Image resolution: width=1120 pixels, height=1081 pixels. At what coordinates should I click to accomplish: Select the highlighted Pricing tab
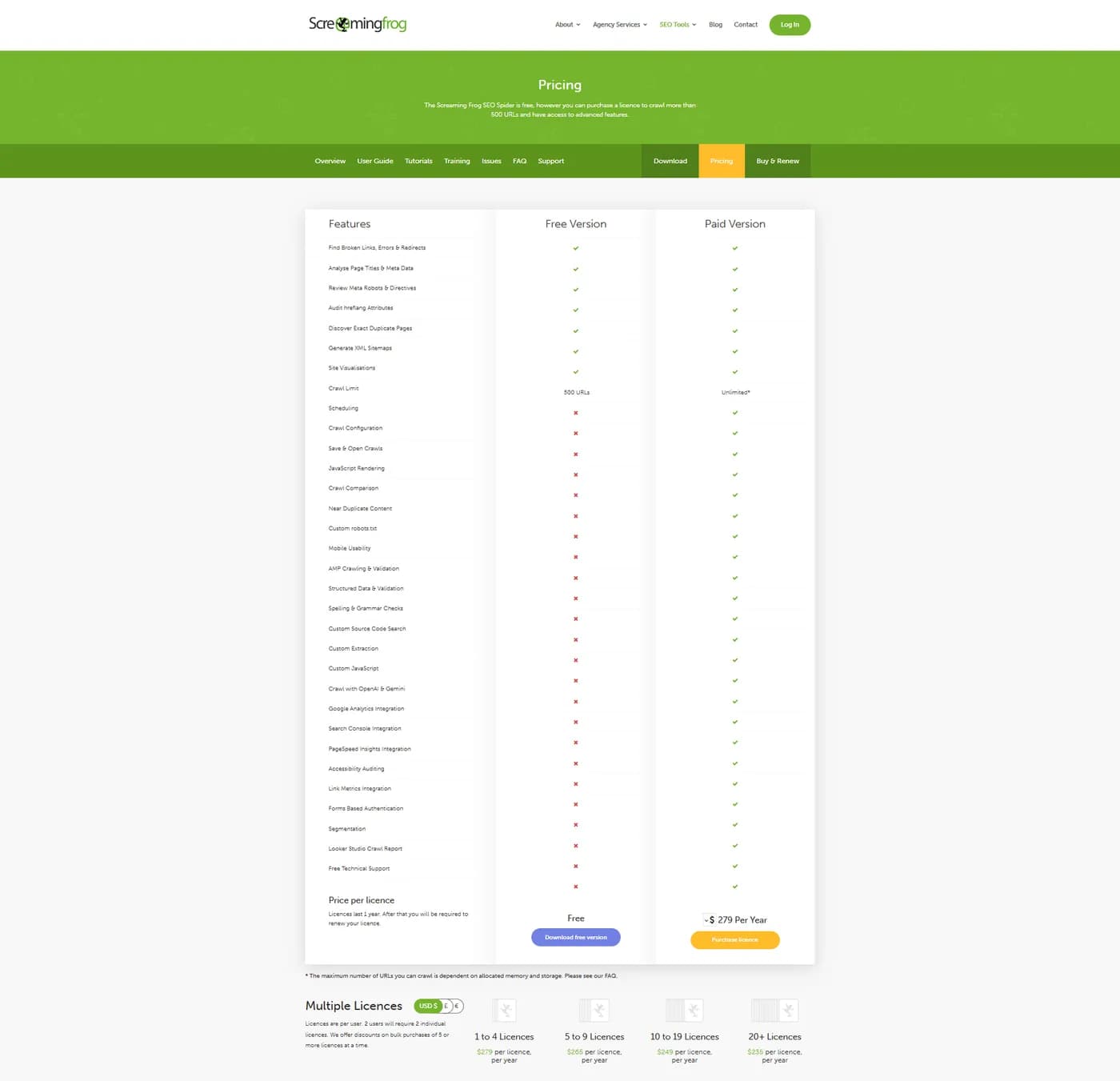pos(722,161)
